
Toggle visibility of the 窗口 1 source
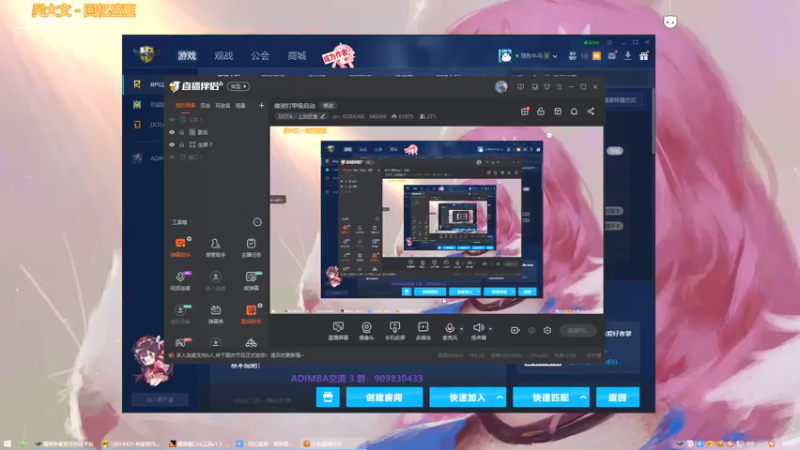coord(172,157)
